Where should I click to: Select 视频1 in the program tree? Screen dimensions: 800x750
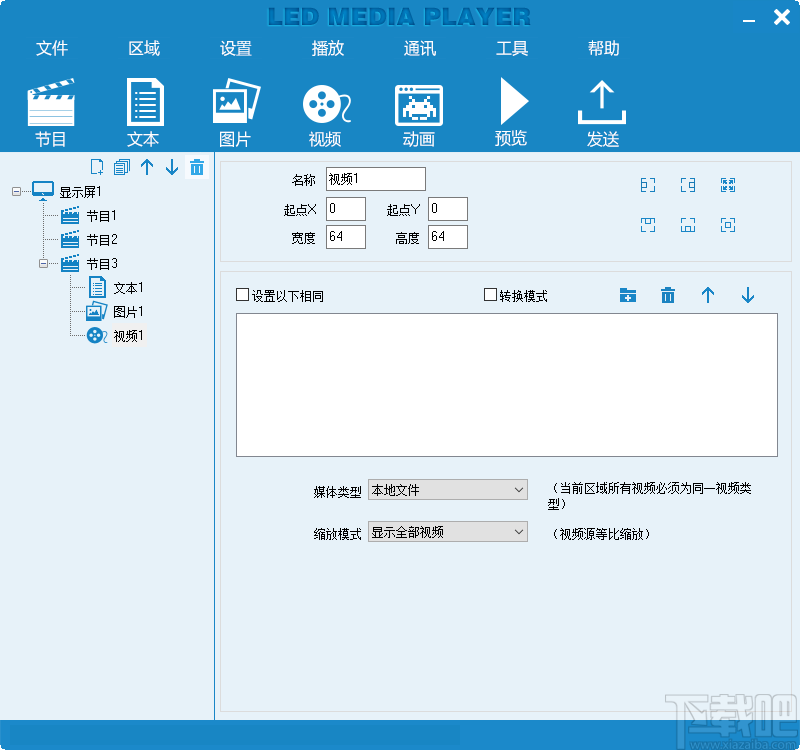130,335
